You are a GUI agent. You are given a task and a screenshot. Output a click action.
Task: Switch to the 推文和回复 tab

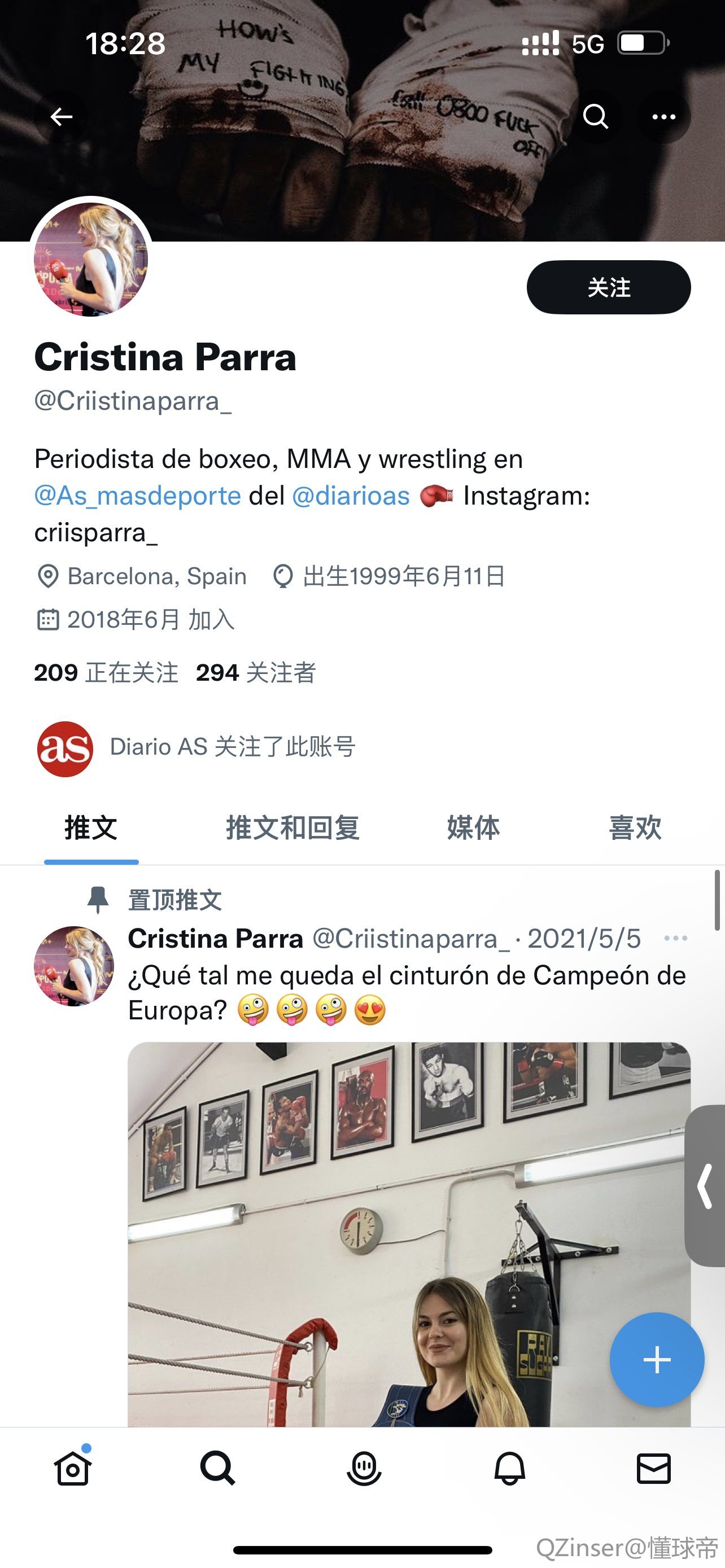click(293, 828)
